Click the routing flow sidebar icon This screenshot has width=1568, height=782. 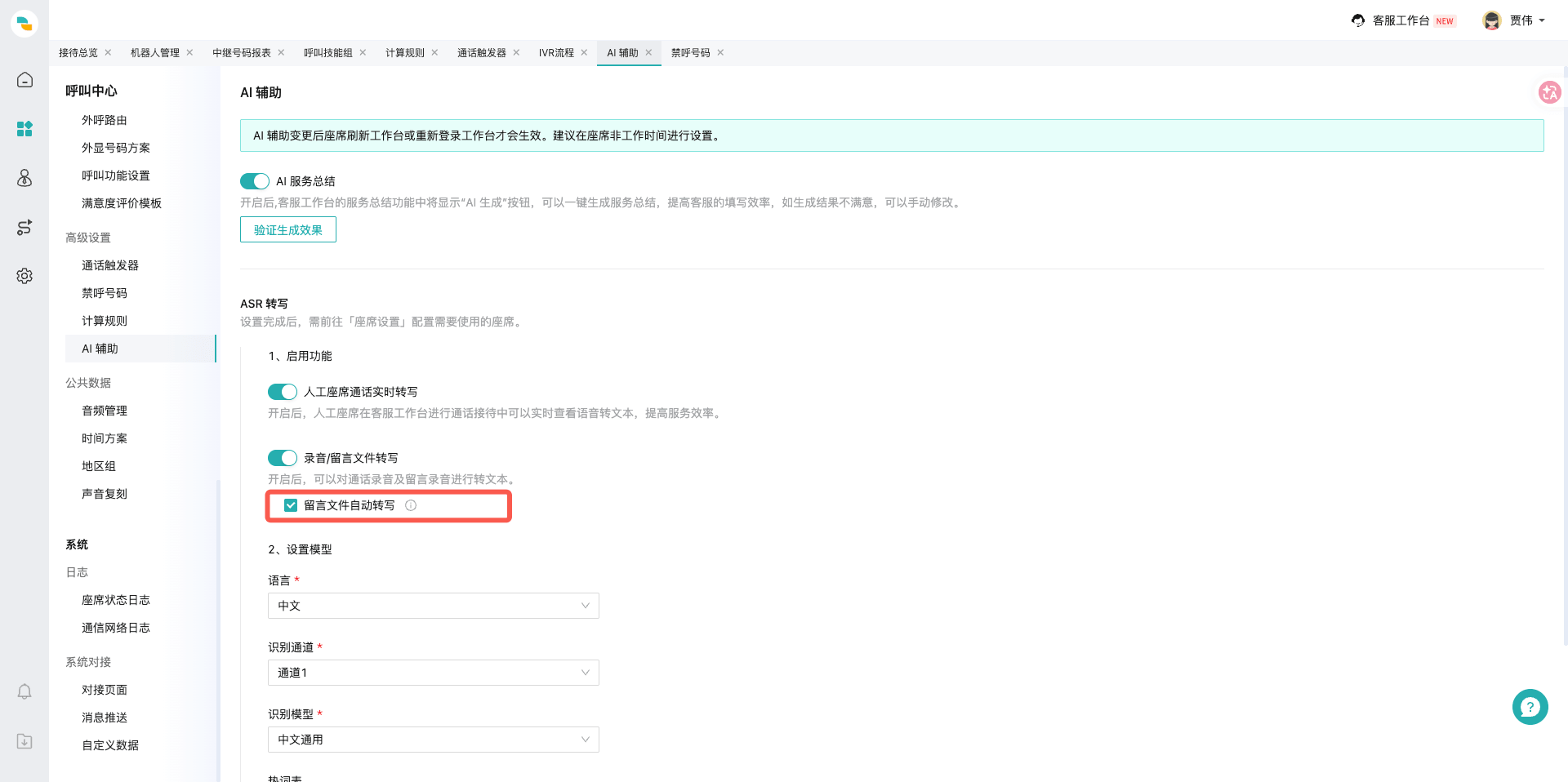point(24,227)
